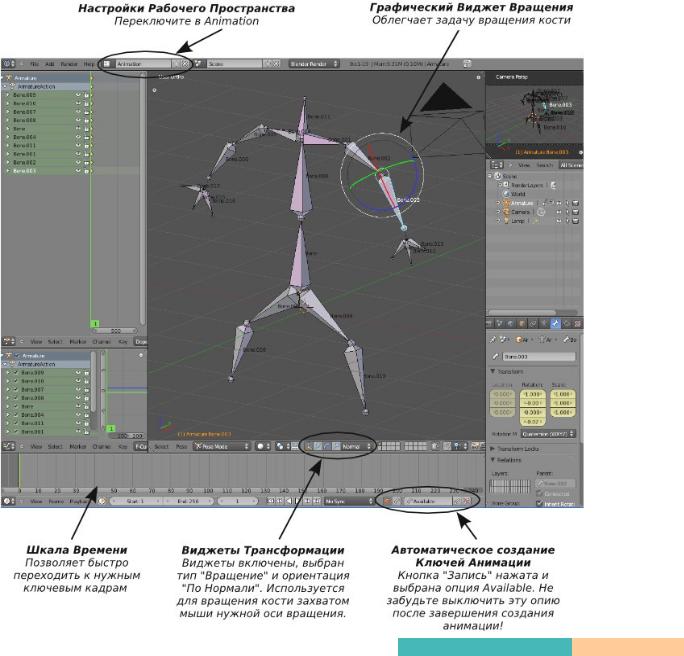Play the animation in reverse
This screenshot has width=684, height=656.
[x=289, y=501]
